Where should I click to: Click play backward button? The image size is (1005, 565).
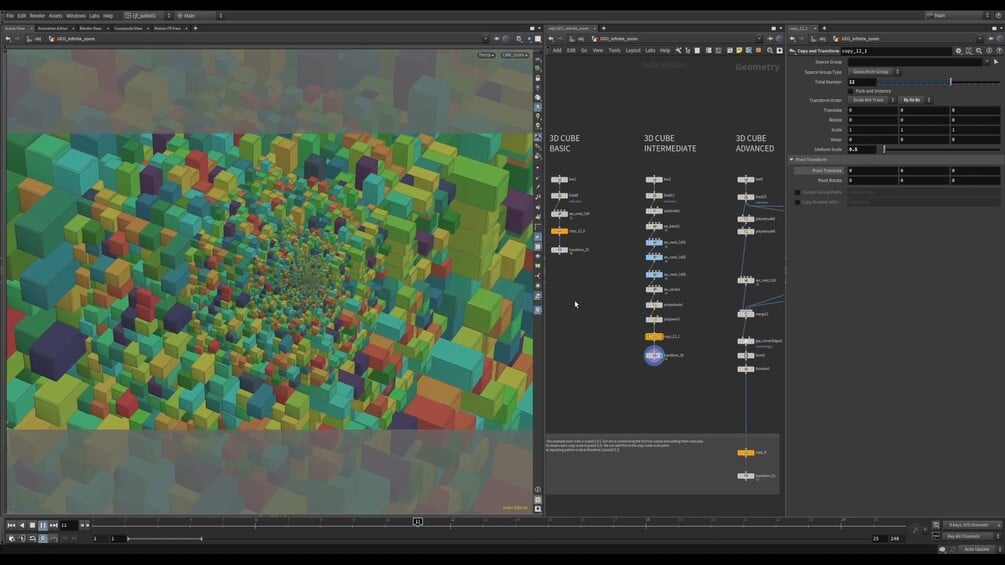pos(22,525)
